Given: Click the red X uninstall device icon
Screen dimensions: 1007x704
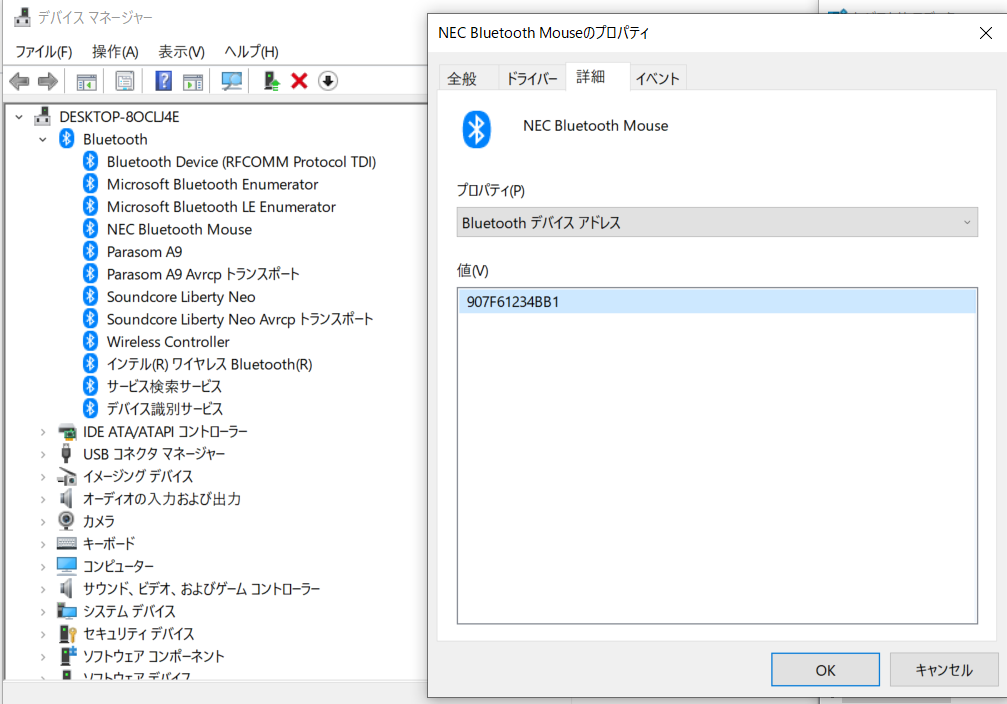Looking at the screenshot, I should point(299,81).
